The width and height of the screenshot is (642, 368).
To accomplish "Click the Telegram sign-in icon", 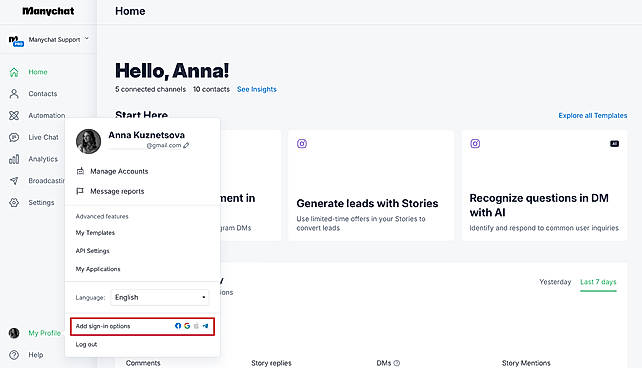I will pyautogui.click(x=206, y=326).
